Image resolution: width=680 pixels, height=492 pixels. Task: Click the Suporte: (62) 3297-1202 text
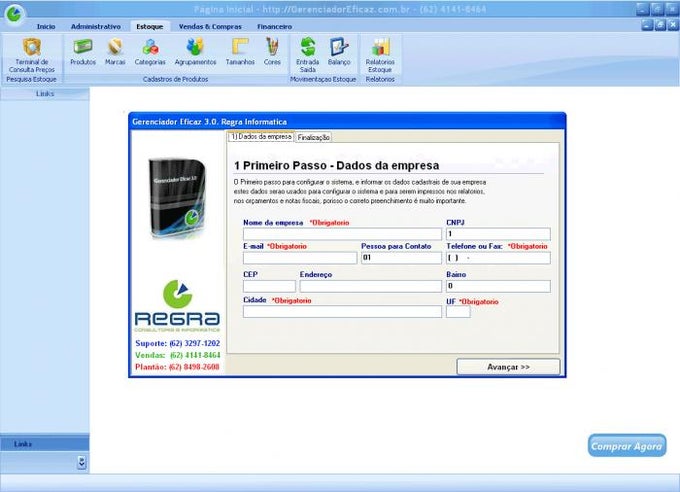point(177,343)
